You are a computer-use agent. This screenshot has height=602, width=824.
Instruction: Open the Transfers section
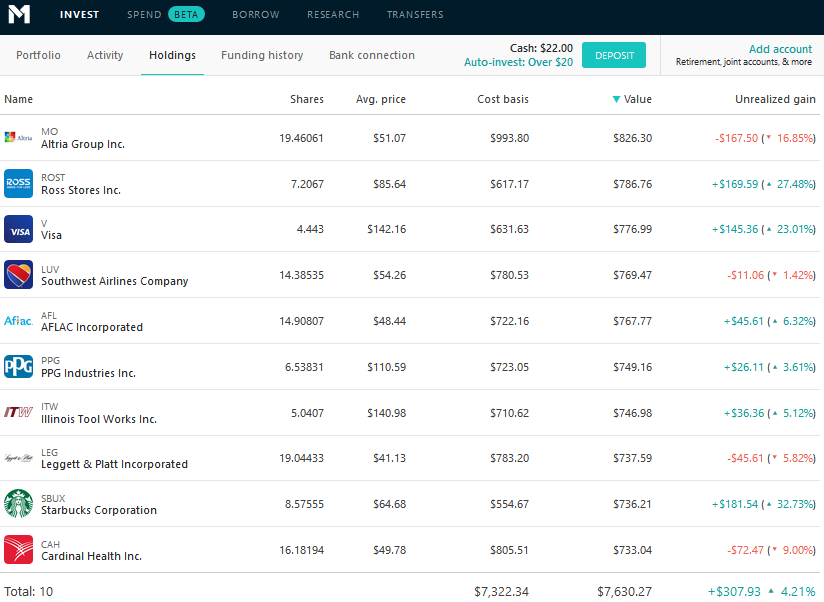point(415,15)
